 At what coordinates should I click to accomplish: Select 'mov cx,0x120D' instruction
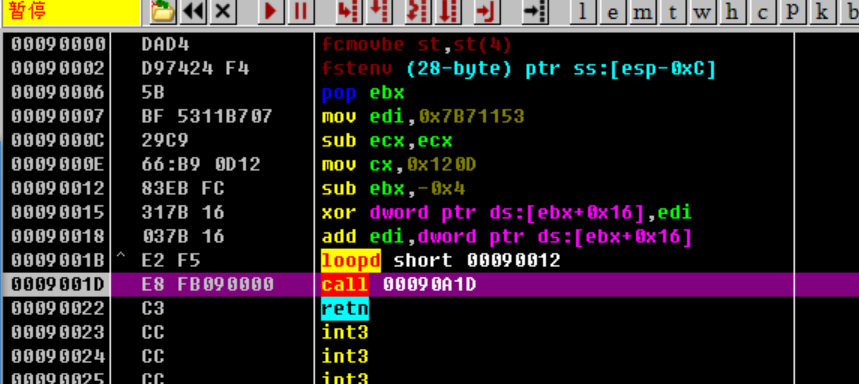pyautogui.click(x=399, y=164)
